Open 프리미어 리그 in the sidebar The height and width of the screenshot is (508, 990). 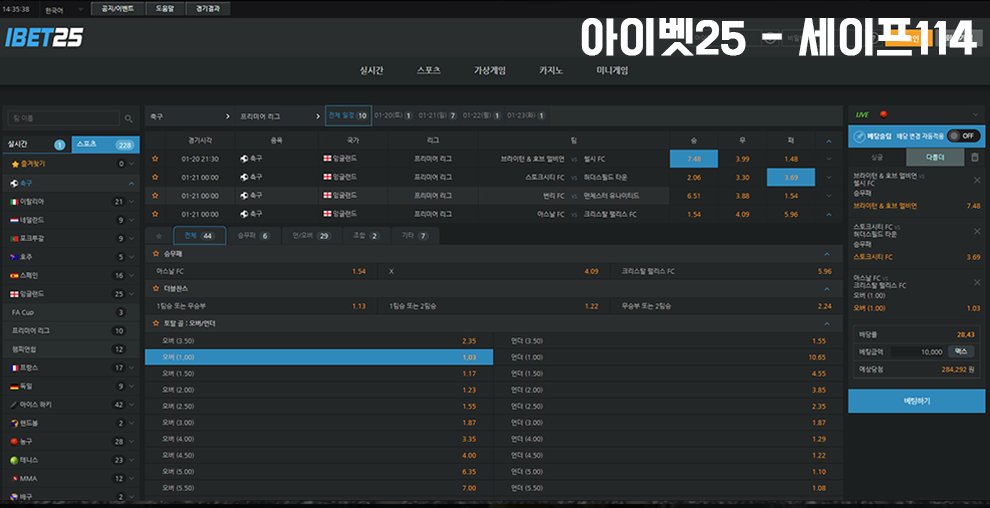point(71,331)
